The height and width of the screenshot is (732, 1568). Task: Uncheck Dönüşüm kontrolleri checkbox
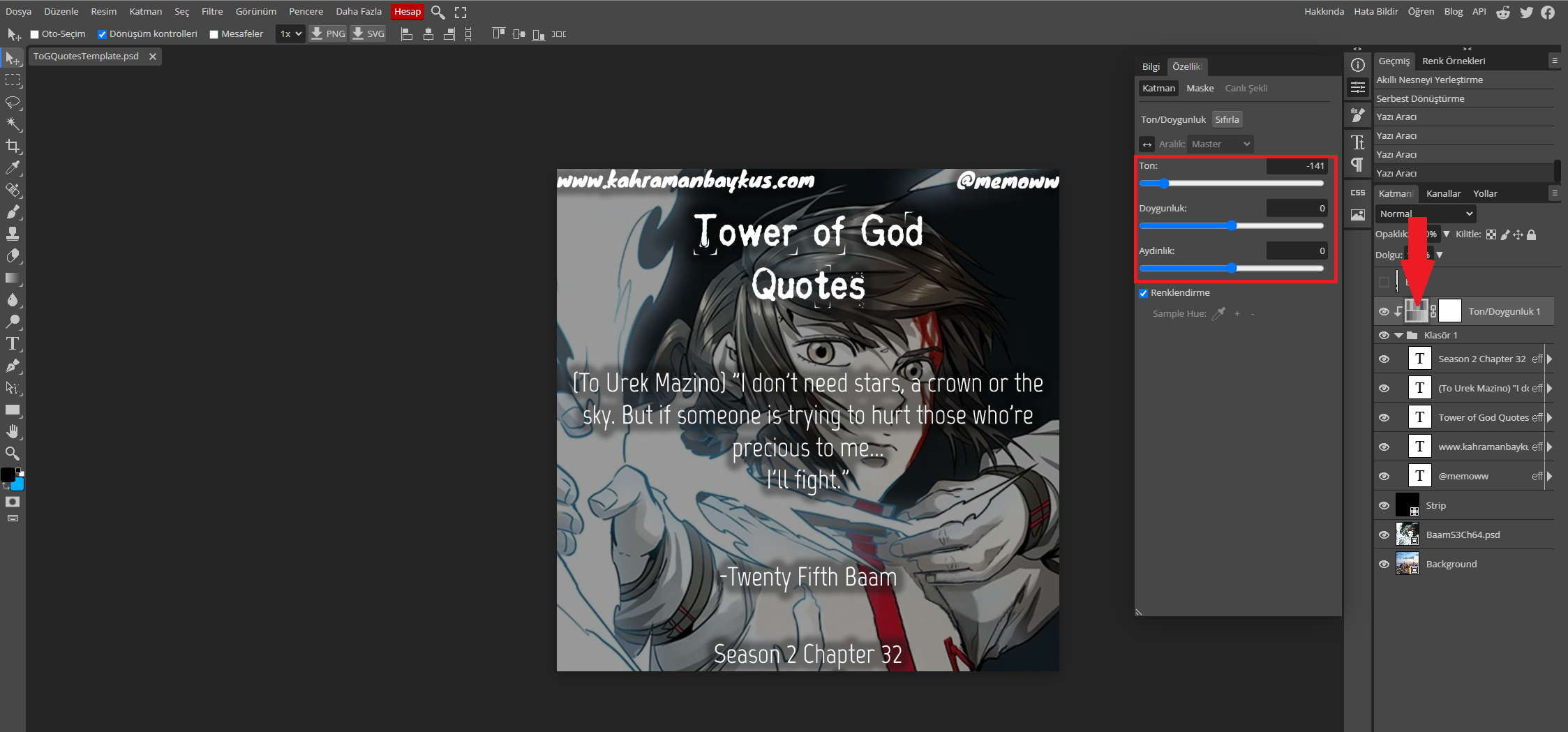pos(102,34)
